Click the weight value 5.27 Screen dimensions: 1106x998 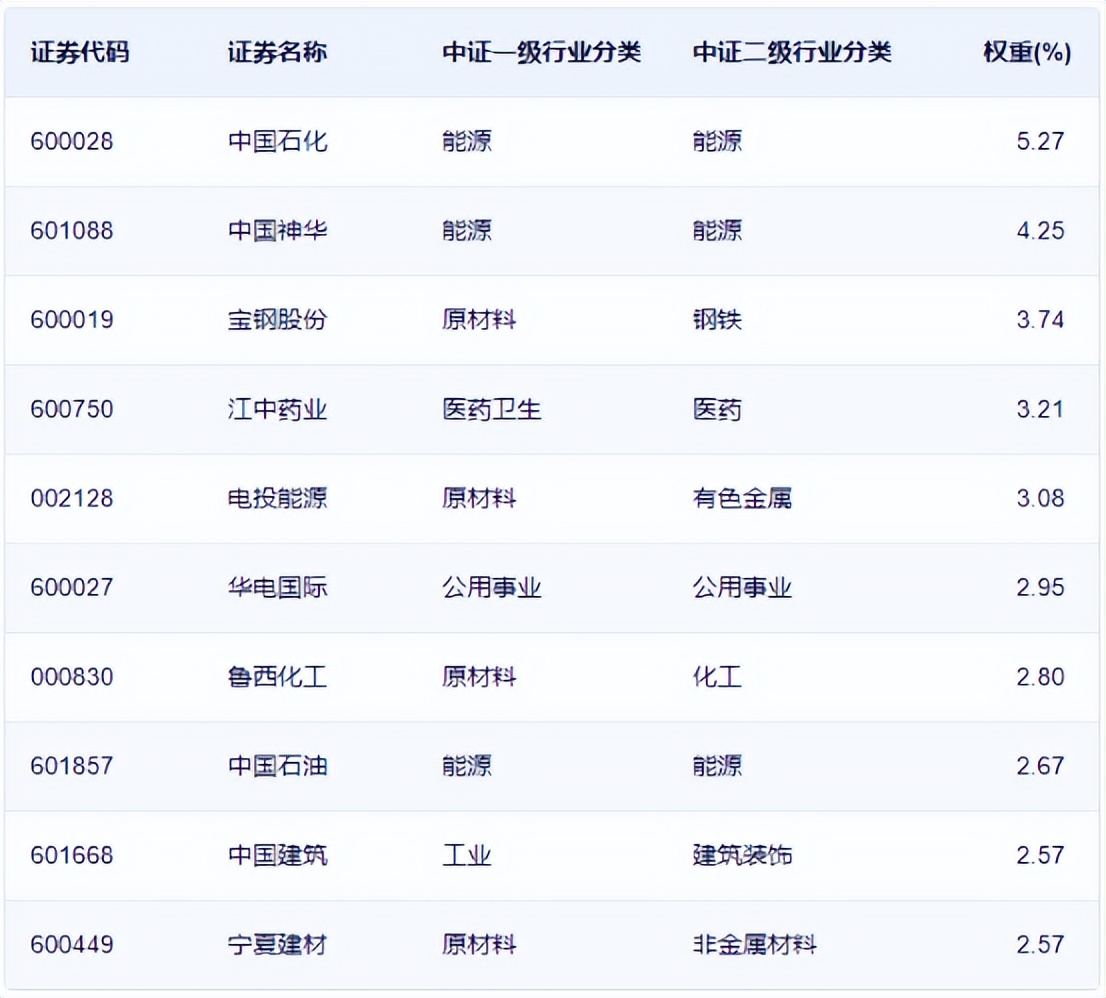pyautogui.click(x=1040, y=141)
